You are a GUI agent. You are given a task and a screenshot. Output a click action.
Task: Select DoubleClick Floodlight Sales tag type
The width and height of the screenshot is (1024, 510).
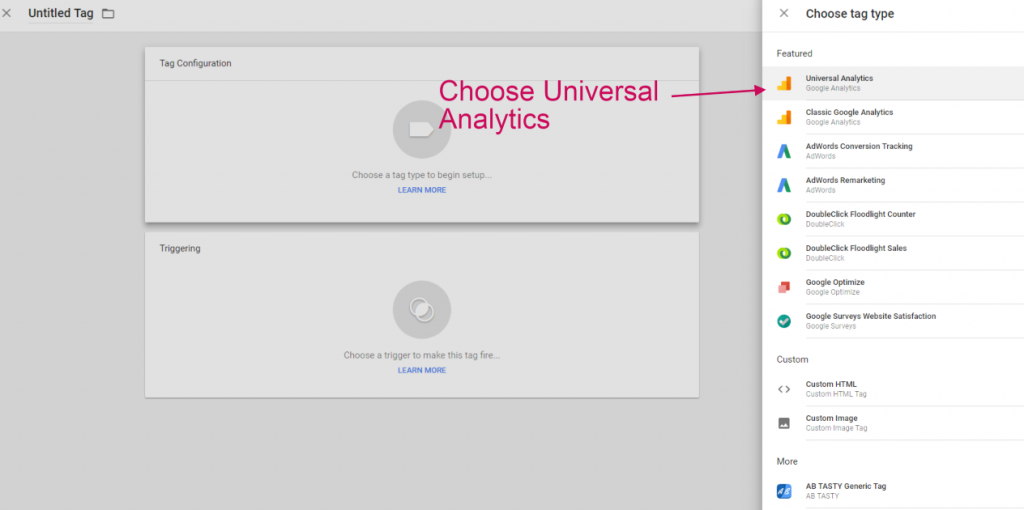pyautogui.click(x=893, y=253)
